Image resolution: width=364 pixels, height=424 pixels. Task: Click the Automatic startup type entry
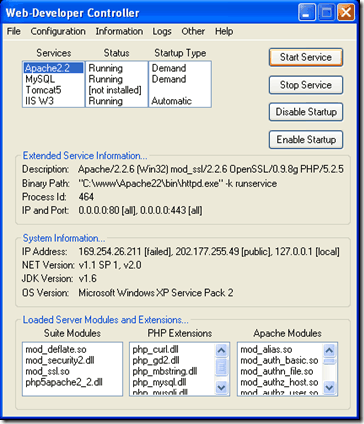172,101
